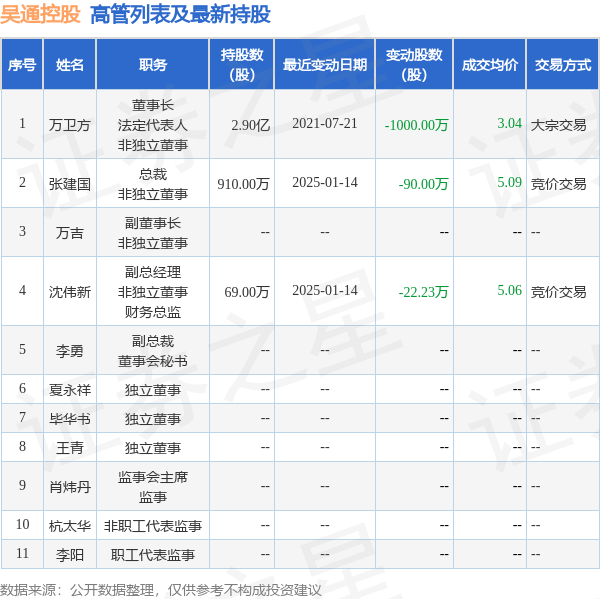Click the 姓名 column header
The height and width of the screenshot is (599, 600).
click(70, 65)
